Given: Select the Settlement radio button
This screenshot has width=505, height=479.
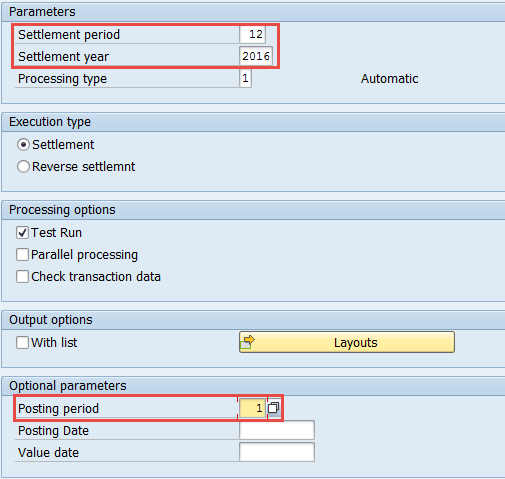Looking at the screenshot, I should [23, 145].
